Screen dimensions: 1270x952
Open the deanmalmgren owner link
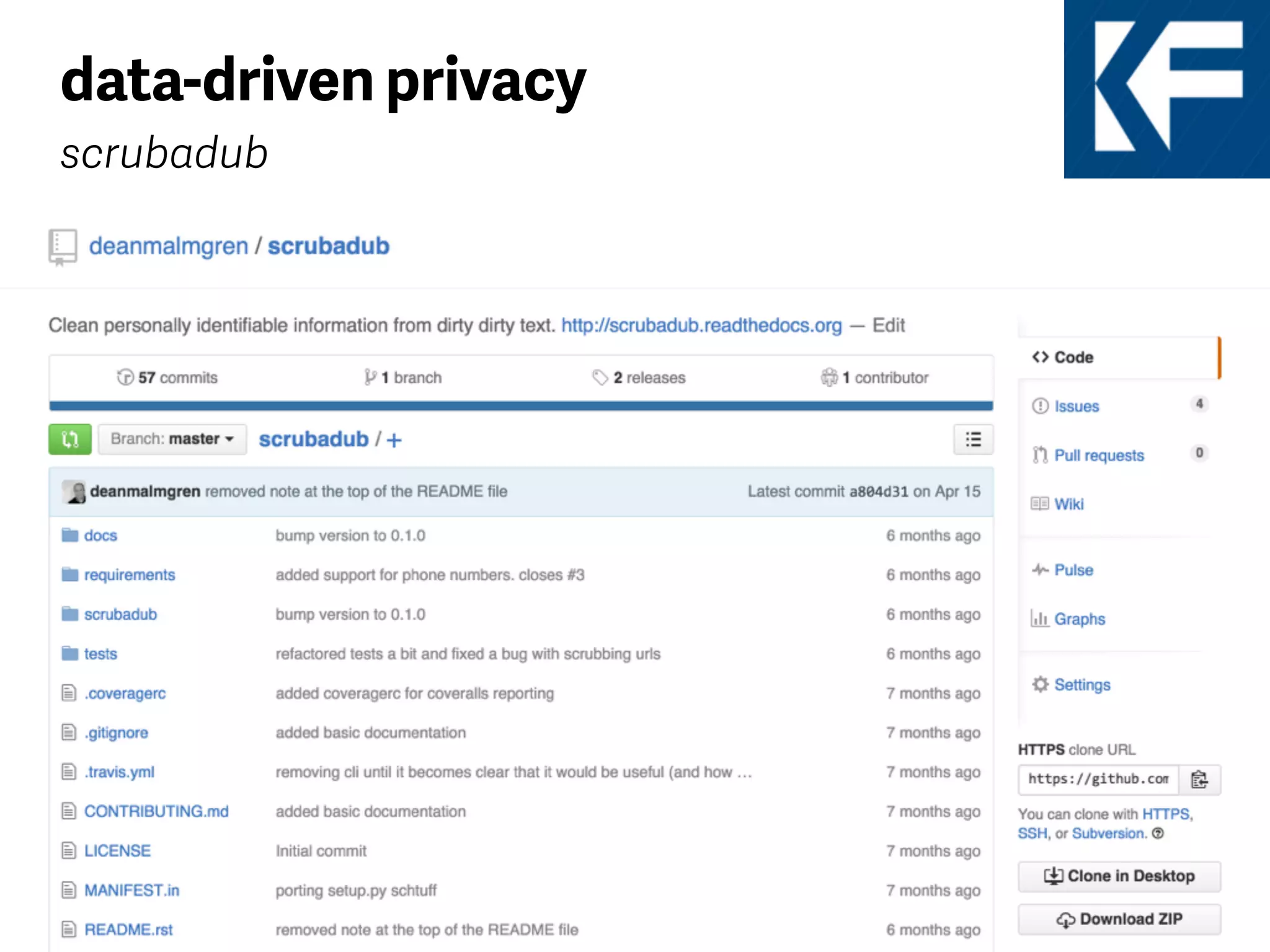[168, 246]
